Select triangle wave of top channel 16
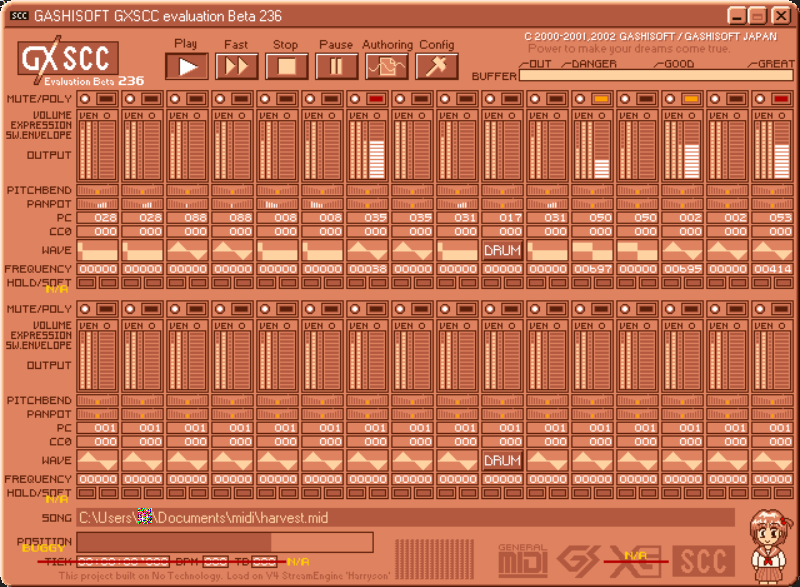800x587 pixels. pos(772,250)
